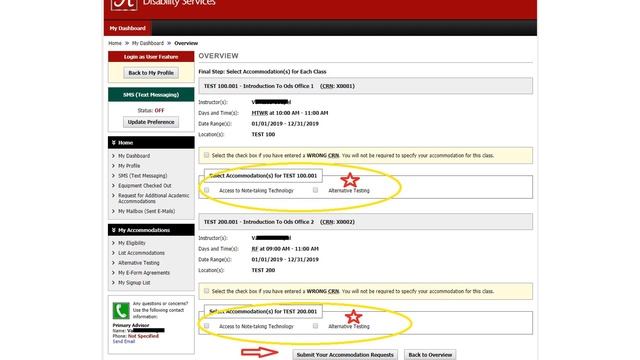The width and height of the screenshot is (640, 360).
Task: Check Alternative Testing for TEST 100.001
Action: [x=315, y=190]
